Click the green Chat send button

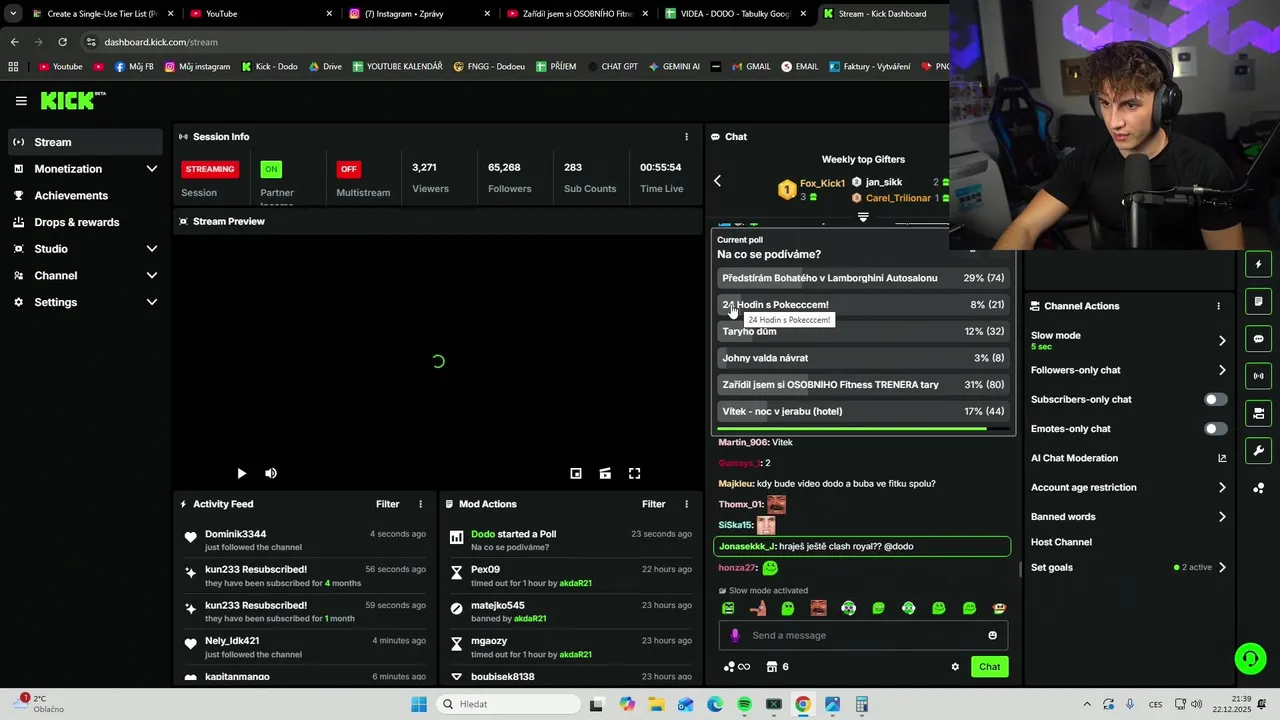[x=989, y=667]
